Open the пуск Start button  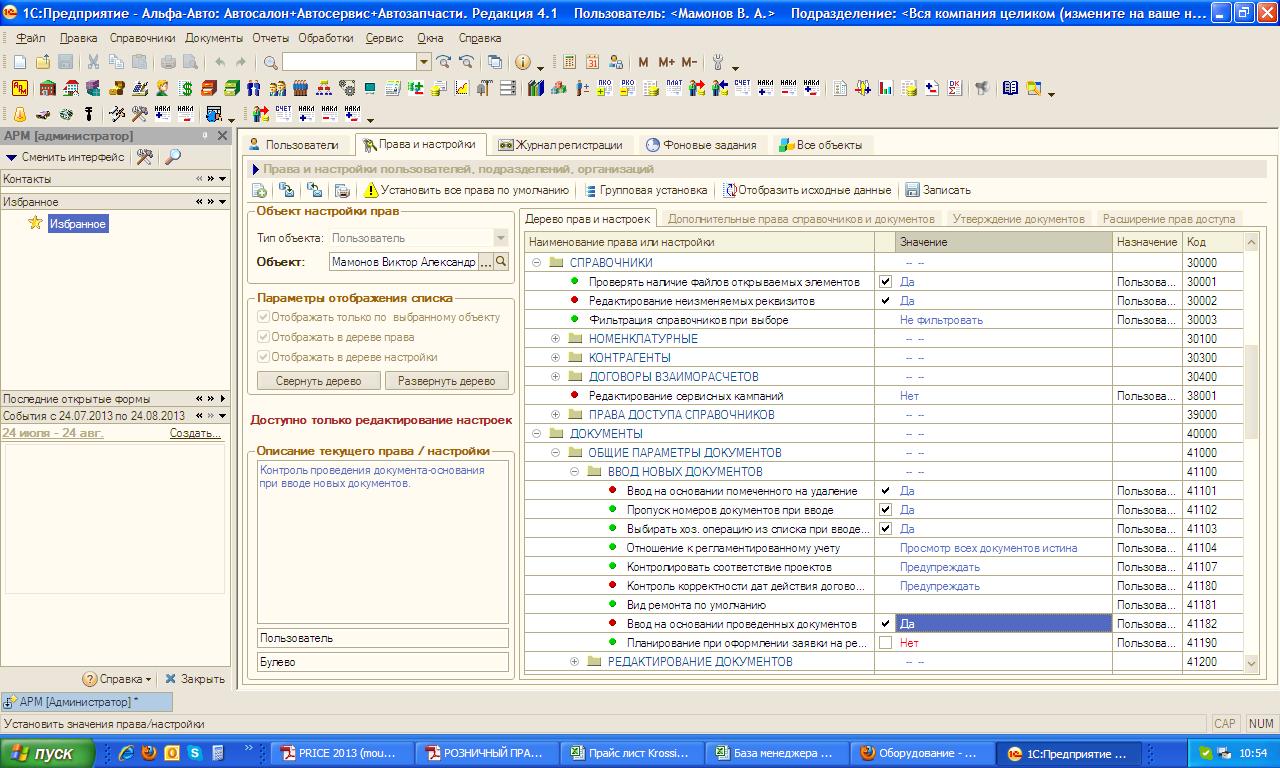click(x=47, y=753)
